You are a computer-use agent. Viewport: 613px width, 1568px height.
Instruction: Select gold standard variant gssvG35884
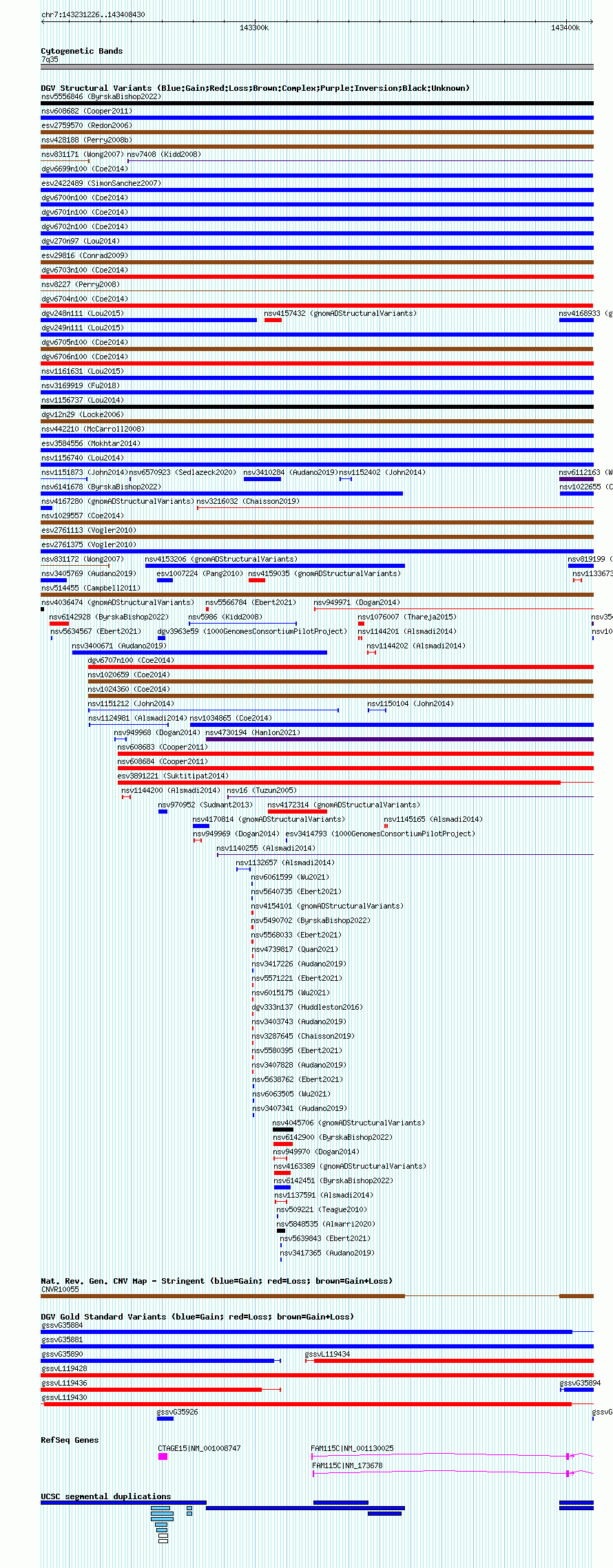tap(317, 1332)
